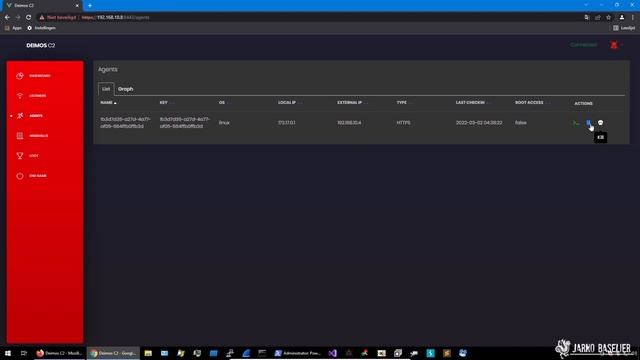Open Visual Studio from the taskbar
This screenshot has height=360, width=640.
pyautogui.click(x=333, y=353)
